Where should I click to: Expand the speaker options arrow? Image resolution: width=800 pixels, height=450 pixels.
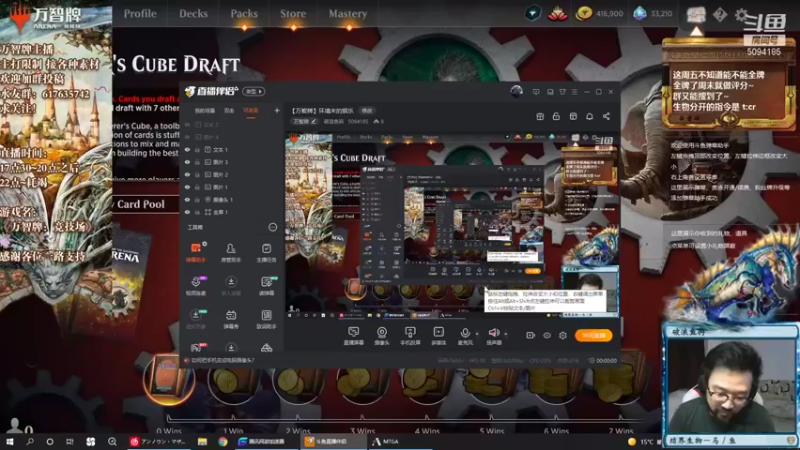click(506, 334)
